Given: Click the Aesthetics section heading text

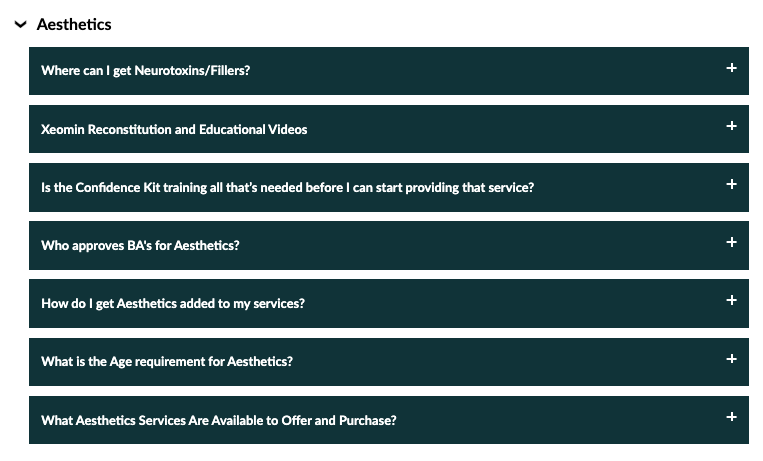Looking at the screenshot, I should point(74,24).
